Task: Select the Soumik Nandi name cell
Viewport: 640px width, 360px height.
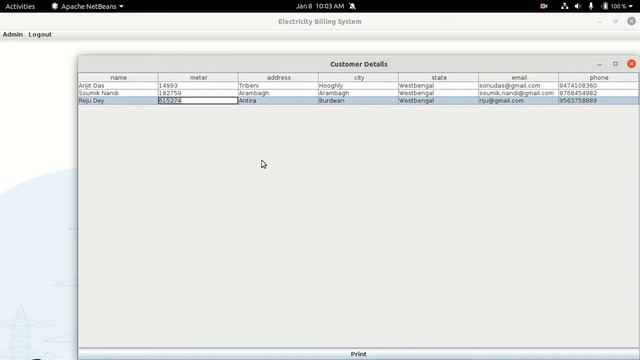Action: click(x=118, y=93)
